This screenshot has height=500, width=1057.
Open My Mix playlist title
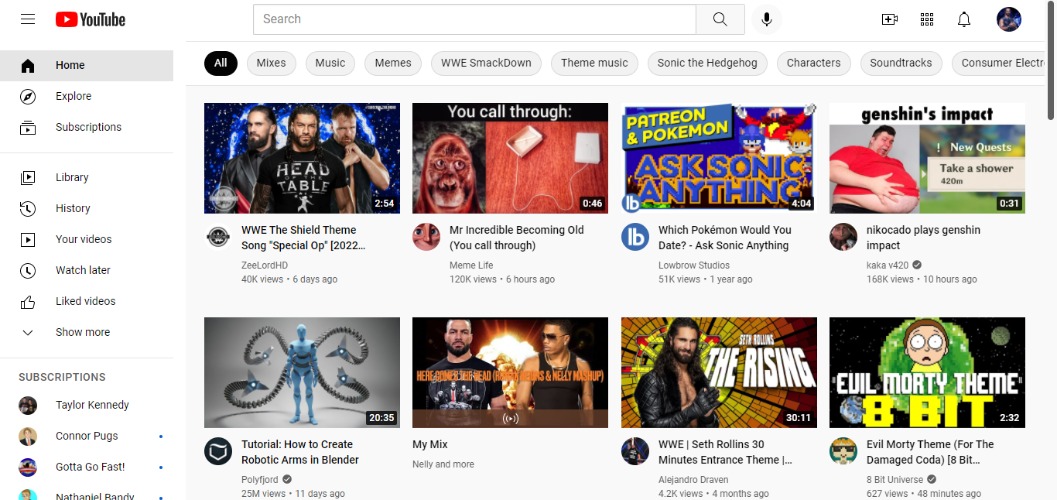(x=430, y=445)
